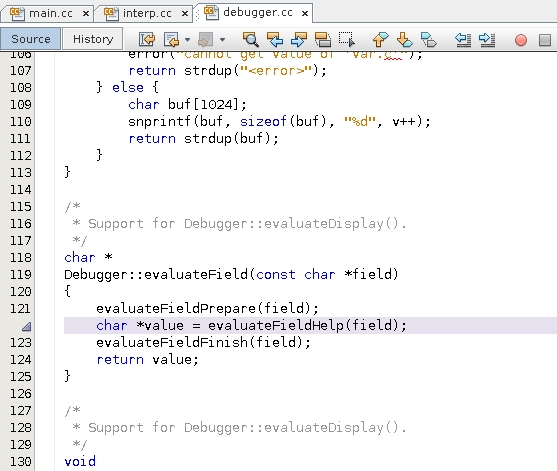This screenshot has height=471, width=557.
Task: Click the 'sizeof' keyword on line 110
Action: coord(263,121)
